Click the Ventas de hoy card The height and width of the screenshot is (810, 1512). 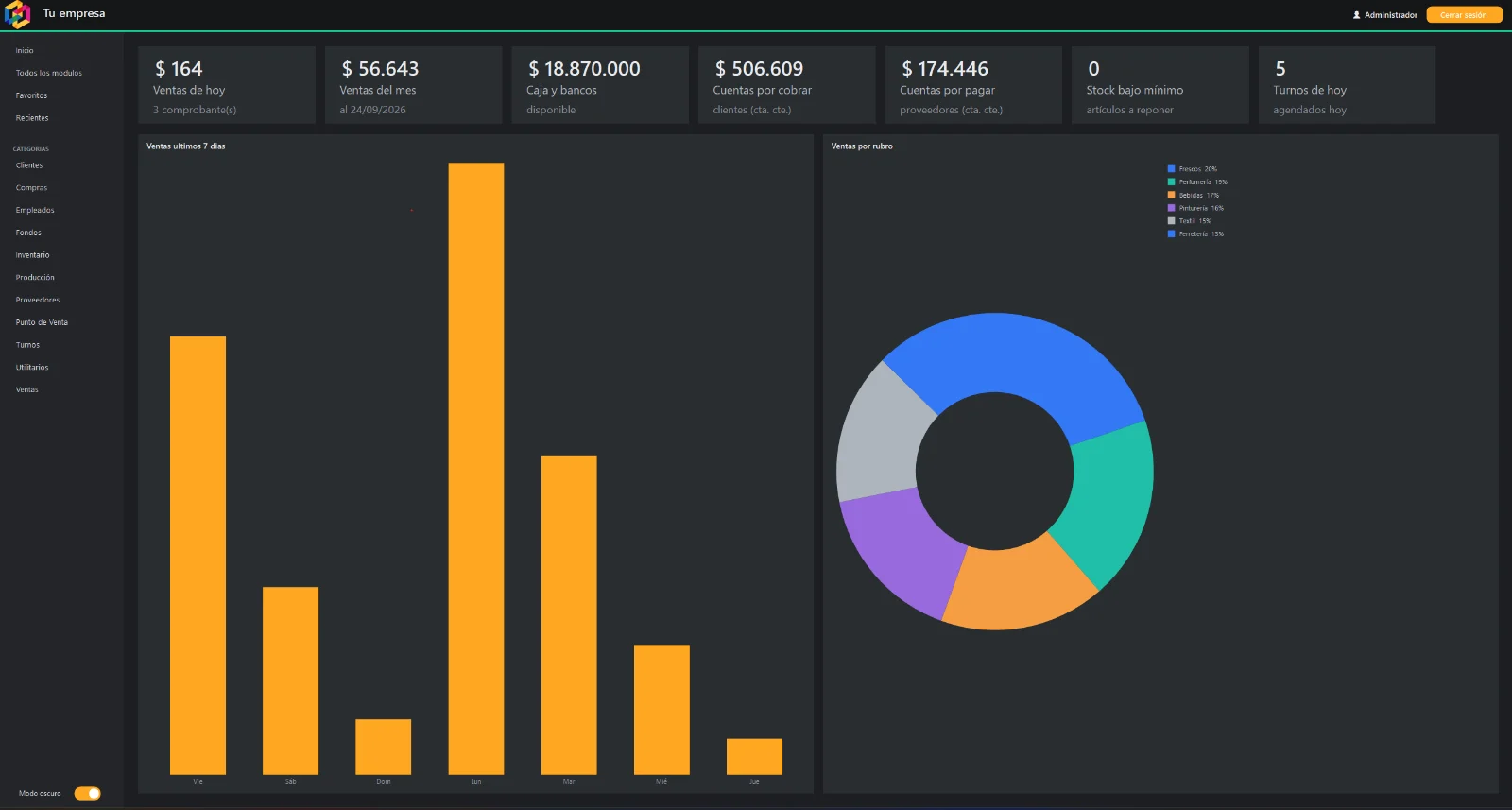(227, 85)
